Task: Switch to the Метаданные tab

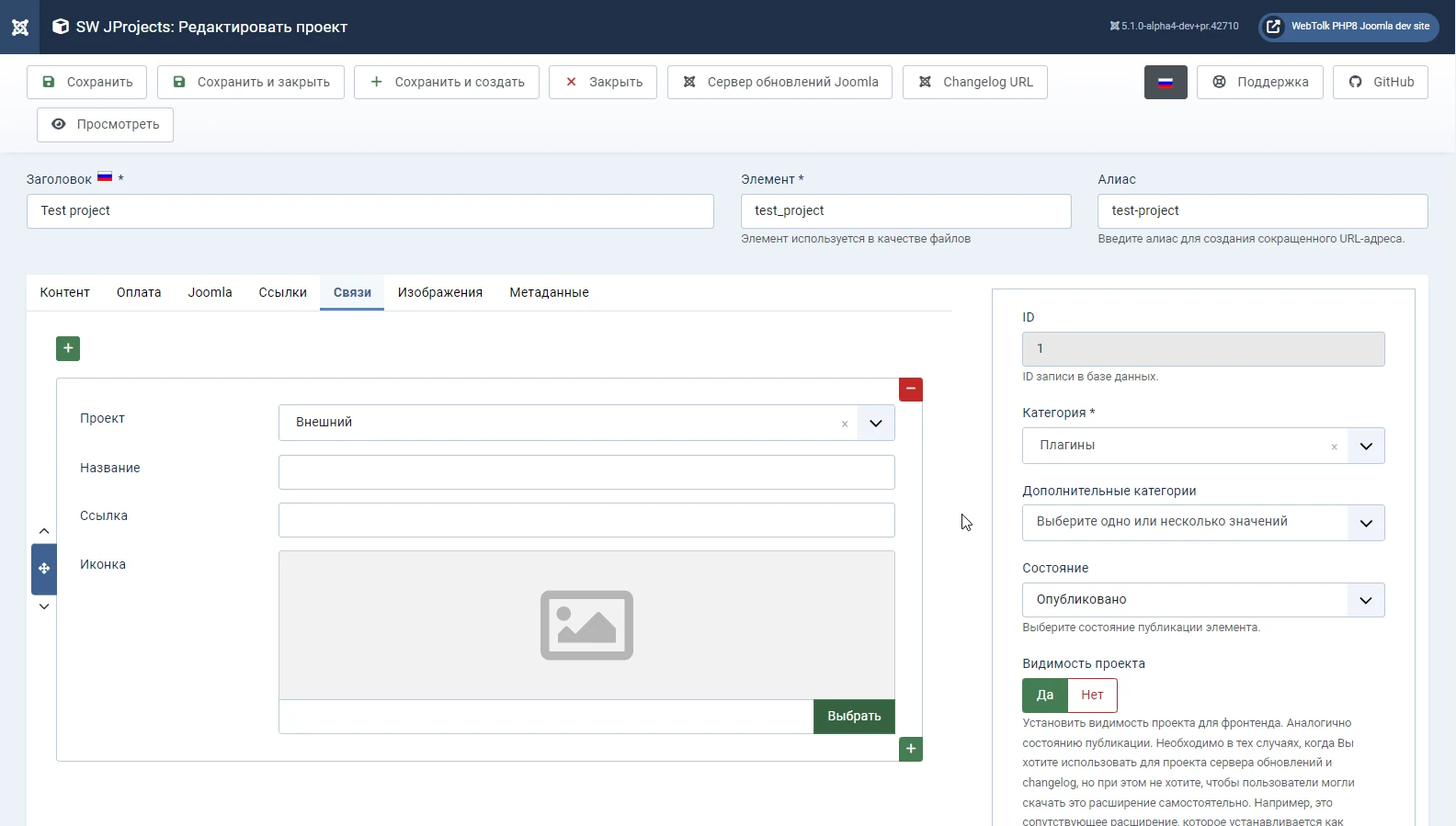Action: coord(549,292)
